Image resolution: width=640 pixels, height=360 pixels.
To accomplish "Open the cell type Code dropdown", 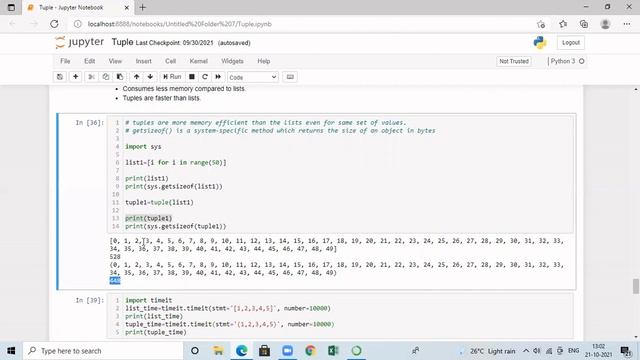I will pos(253,77).
